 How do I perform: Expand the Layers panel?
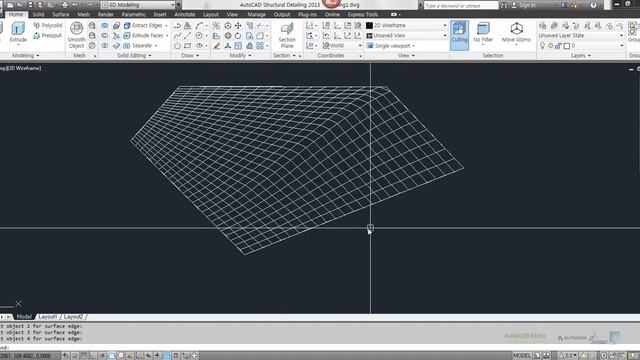[x=581, y=55]
